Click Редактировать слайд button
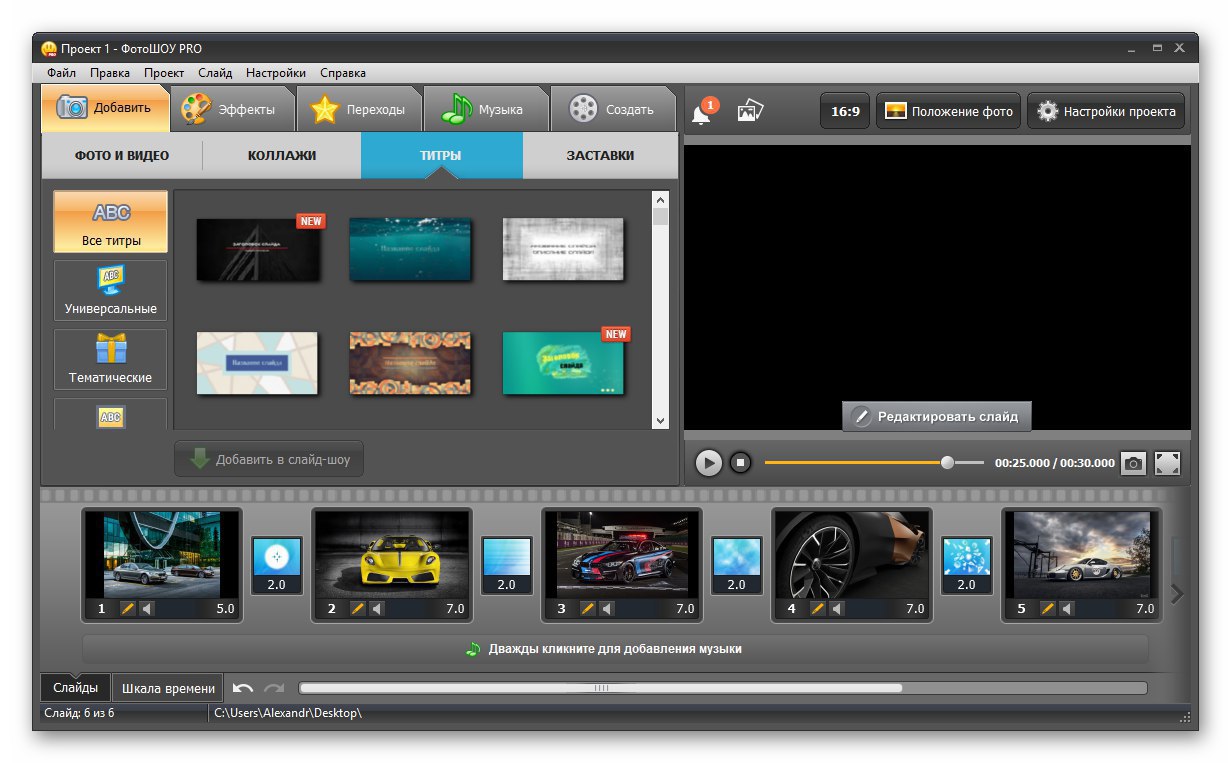This screenshot has width=1231, height=763. [x=936, y=416]
